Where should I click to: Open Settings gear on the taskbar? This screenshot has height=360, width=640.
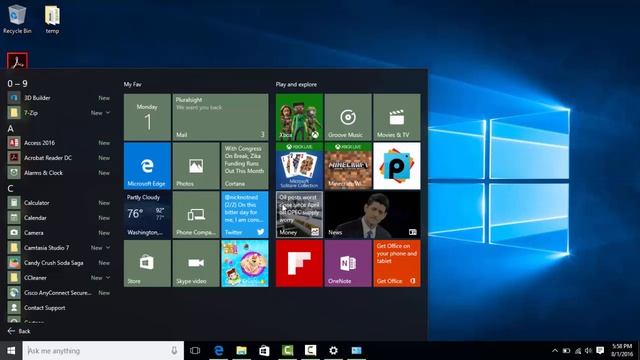333,351
